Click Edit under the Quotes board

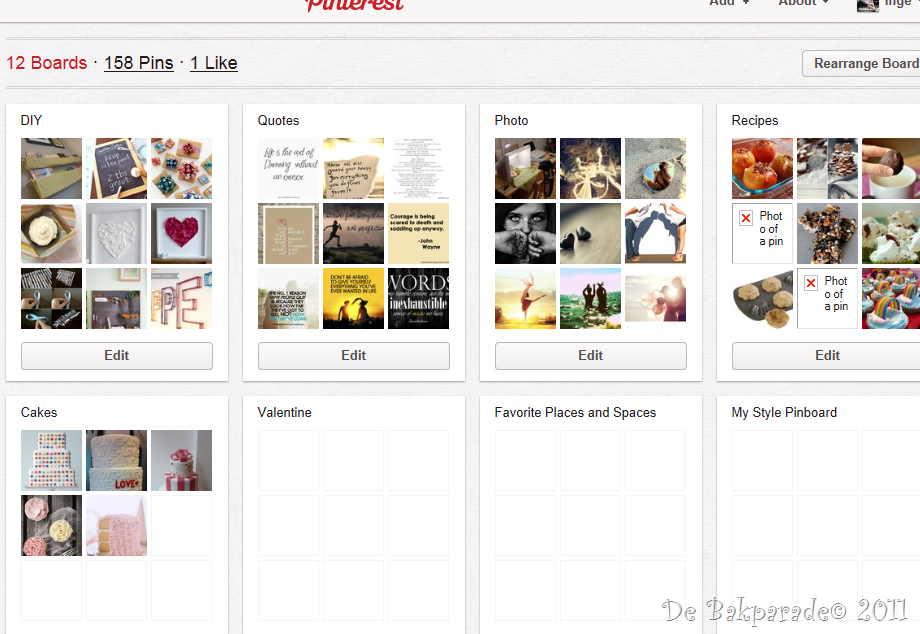[354, 355]
